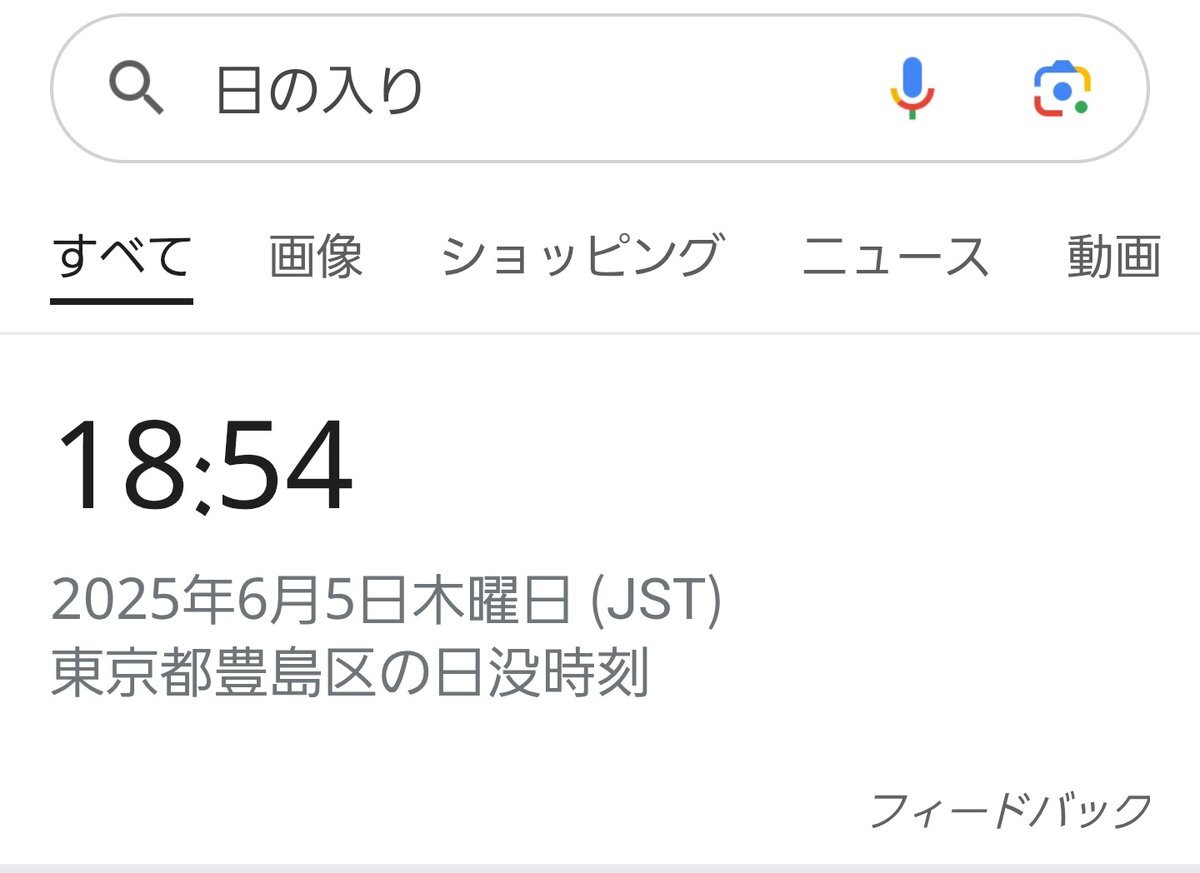Open the フィードバック link
This screenshot has height=873, width=1200.
pos(1011,810)
